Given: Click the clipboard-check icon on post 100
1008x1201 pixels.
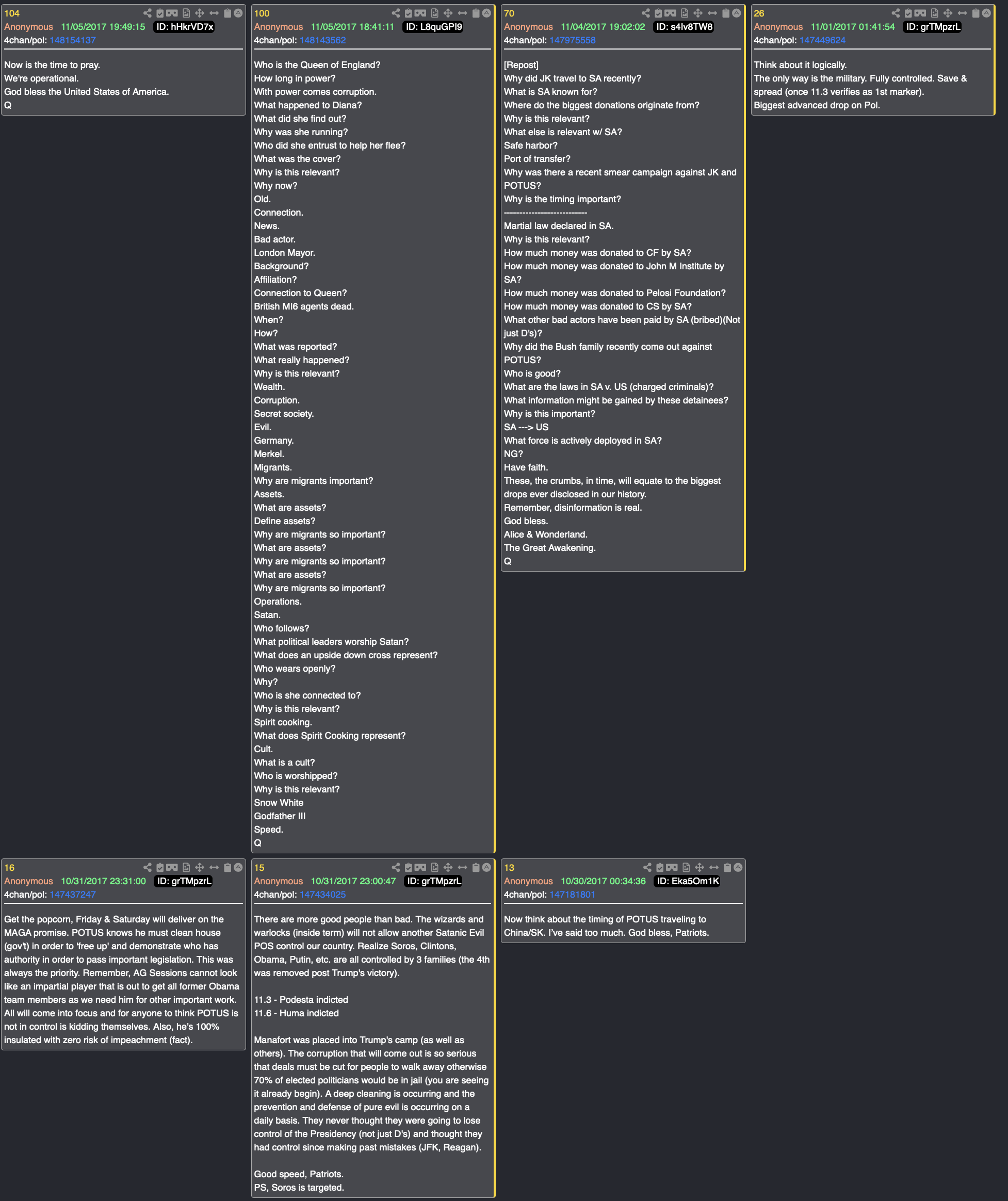Looking at the screenshot, I should tap(408, 13).
